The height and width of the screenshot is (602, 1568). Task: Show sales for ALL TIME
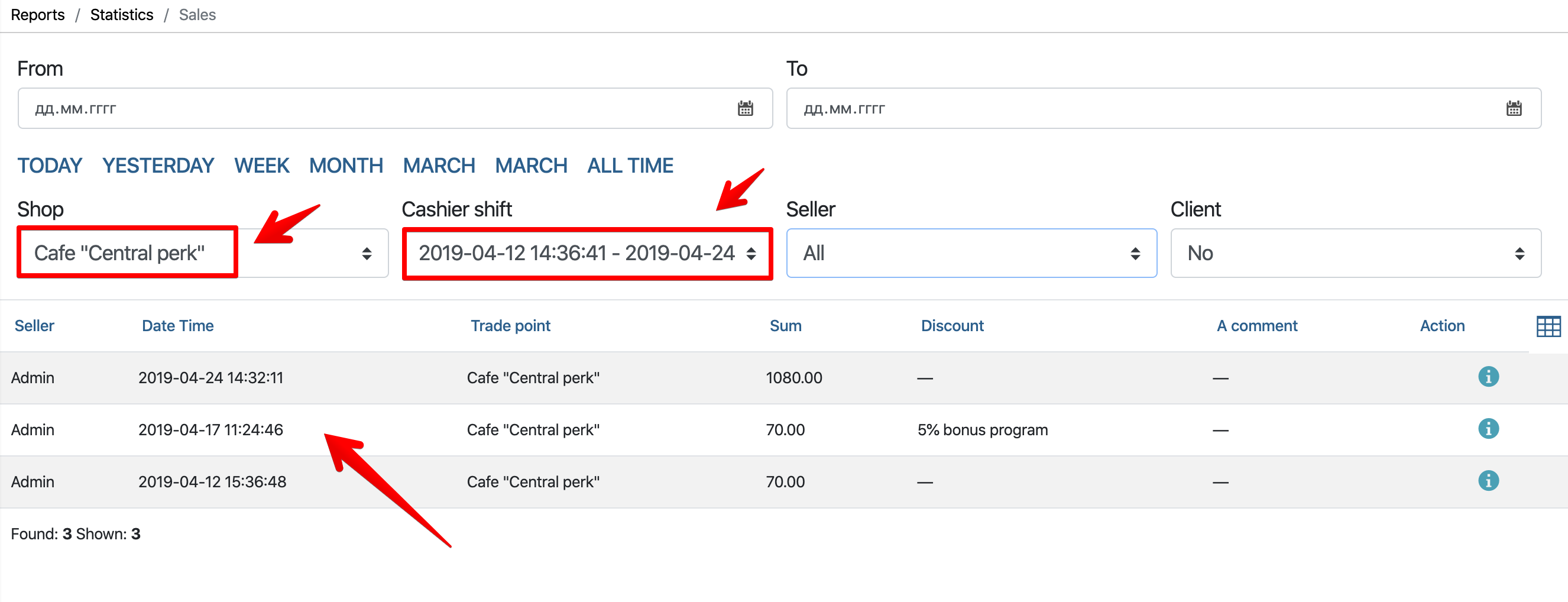pyautogui.click(x=630, y=166)
